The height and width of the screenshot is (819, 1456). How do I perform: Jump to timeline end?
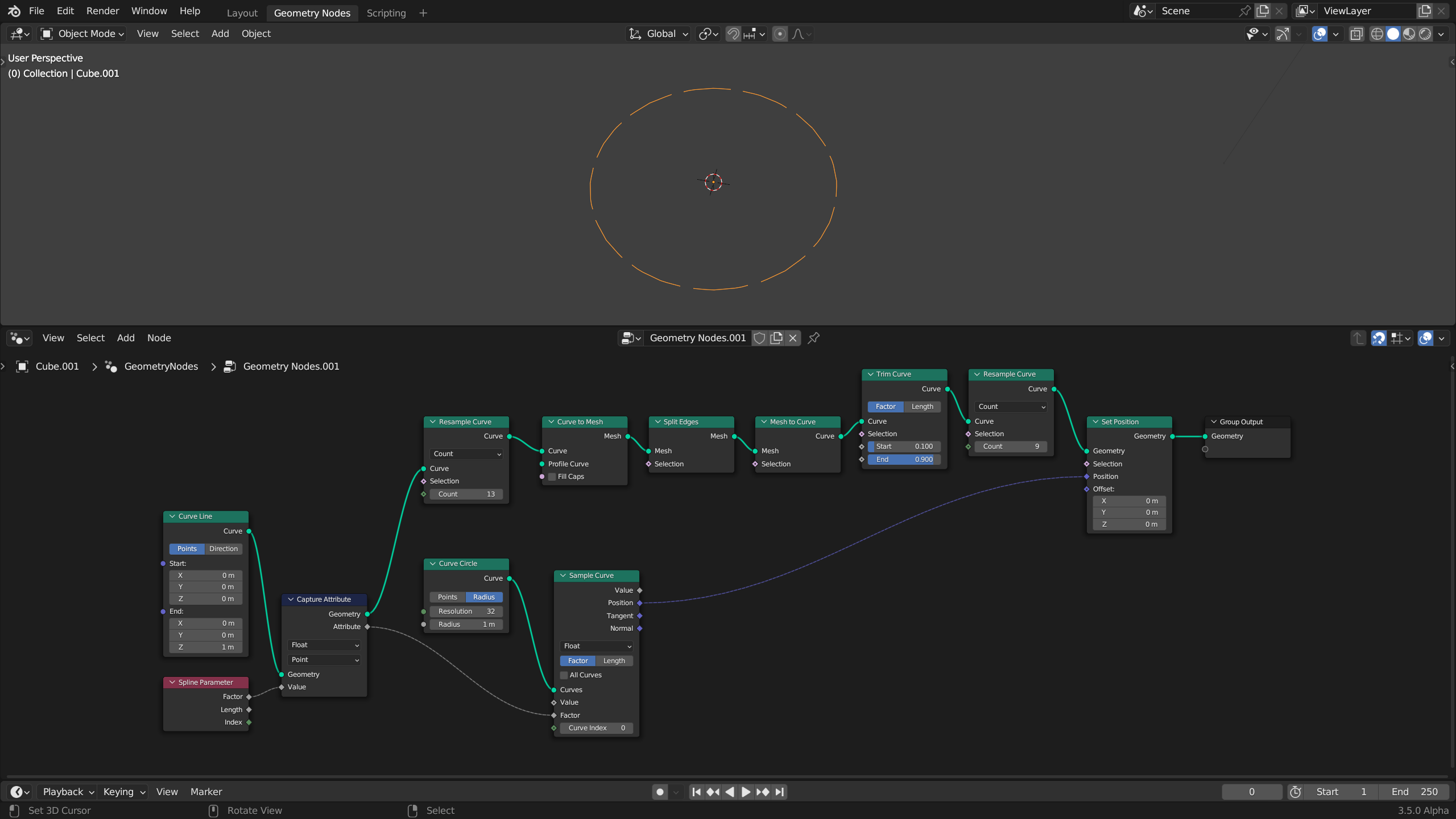point(779,792)
